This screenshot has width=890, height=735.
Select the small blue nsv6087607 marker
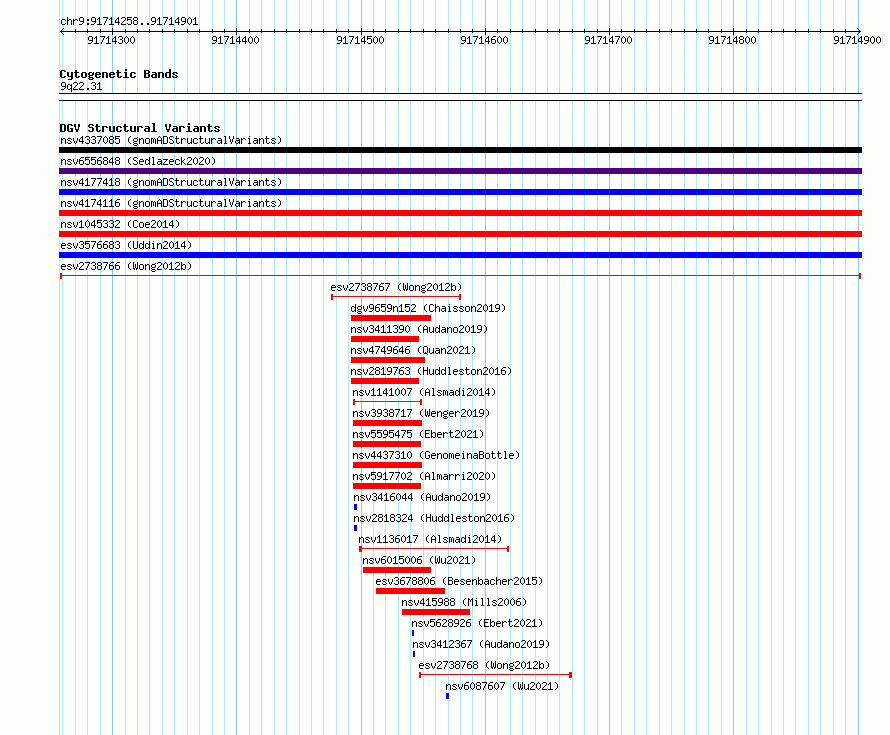(447, 696)
